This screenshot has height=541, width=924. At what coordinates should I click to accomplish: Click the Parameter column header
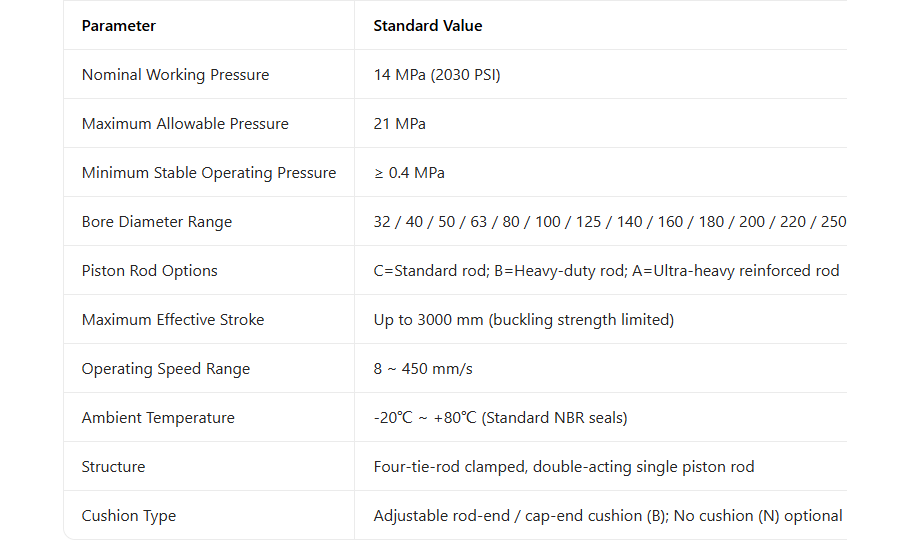coord(119,26)
